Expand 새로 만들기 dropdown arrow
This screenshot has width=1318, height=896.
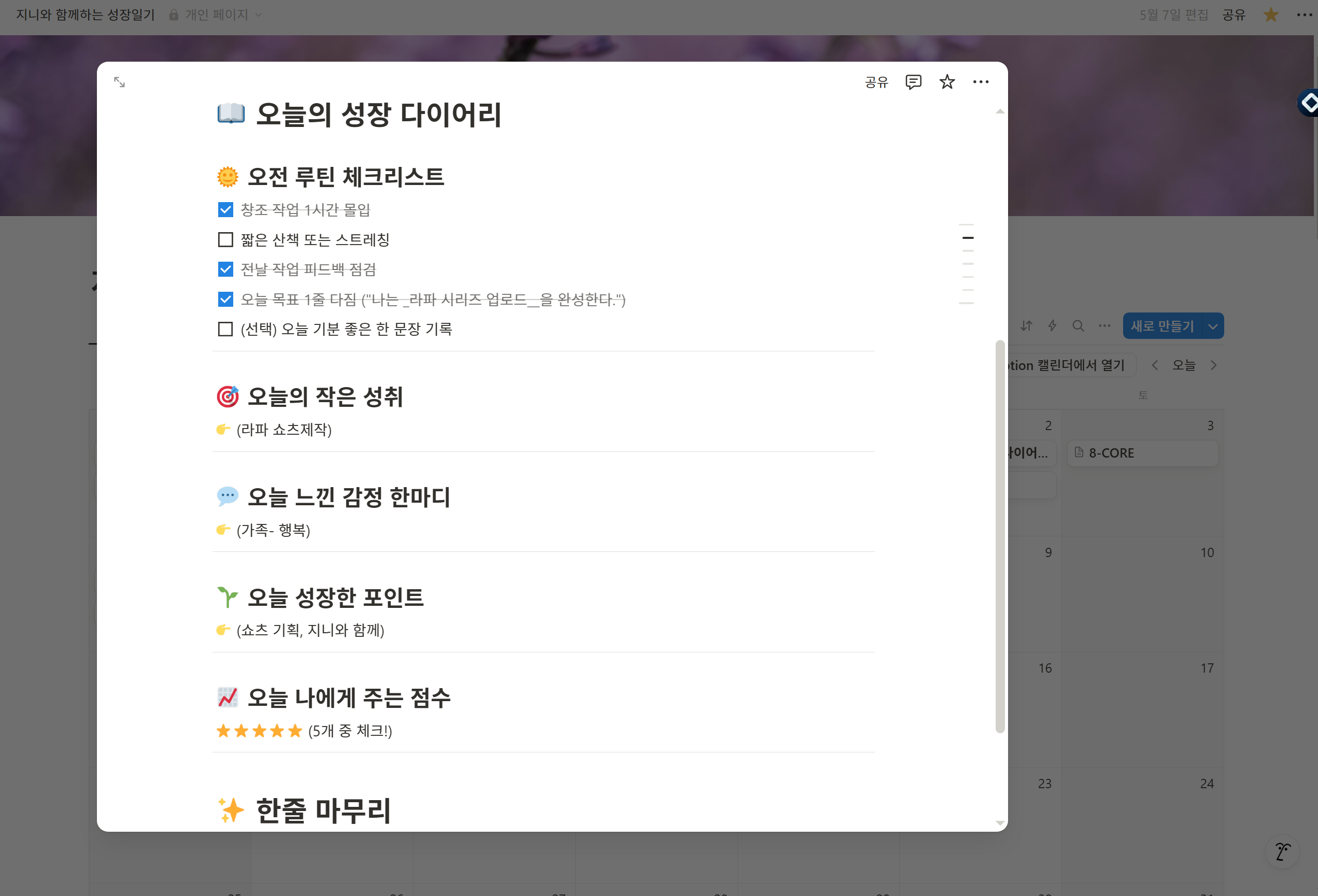point(1212,326)
